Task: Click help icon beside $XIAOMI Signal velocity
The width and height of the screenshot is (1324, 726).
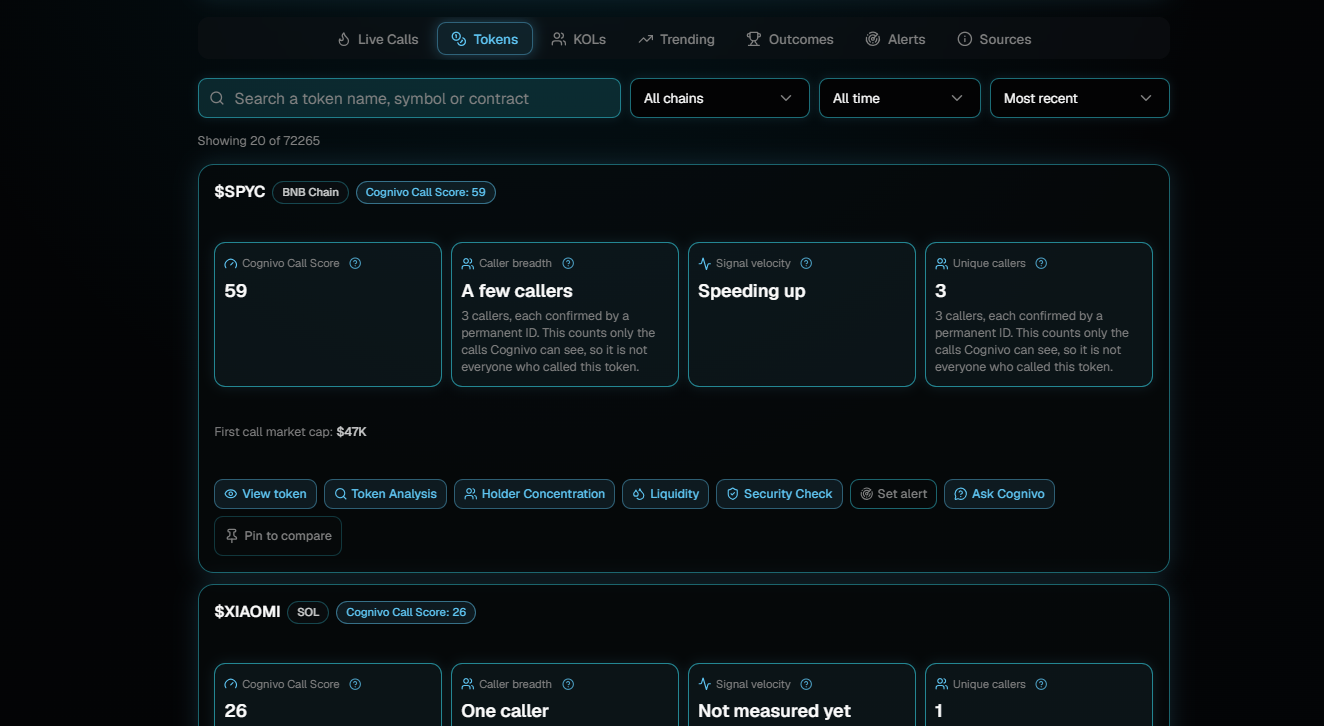Action: (x=806, y=684)
